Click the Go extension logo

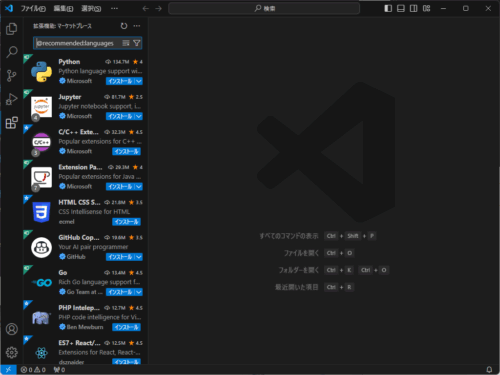click(41, 283)
